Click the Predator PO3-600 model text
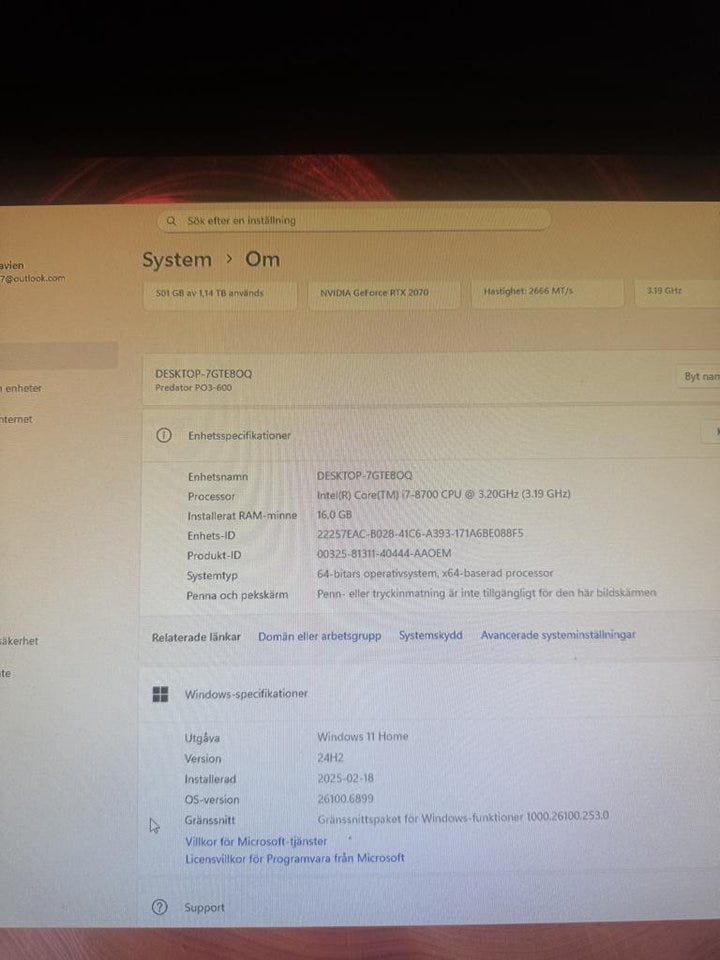The width and height of the screenshot is (720, 960). [x=193, y=388]
